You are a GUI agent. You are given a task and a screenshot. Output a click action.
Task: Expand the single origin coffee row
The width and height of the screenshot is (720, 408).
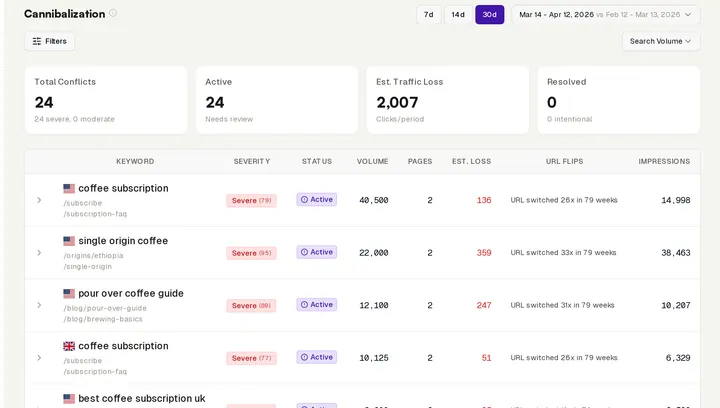coord(39,253)
